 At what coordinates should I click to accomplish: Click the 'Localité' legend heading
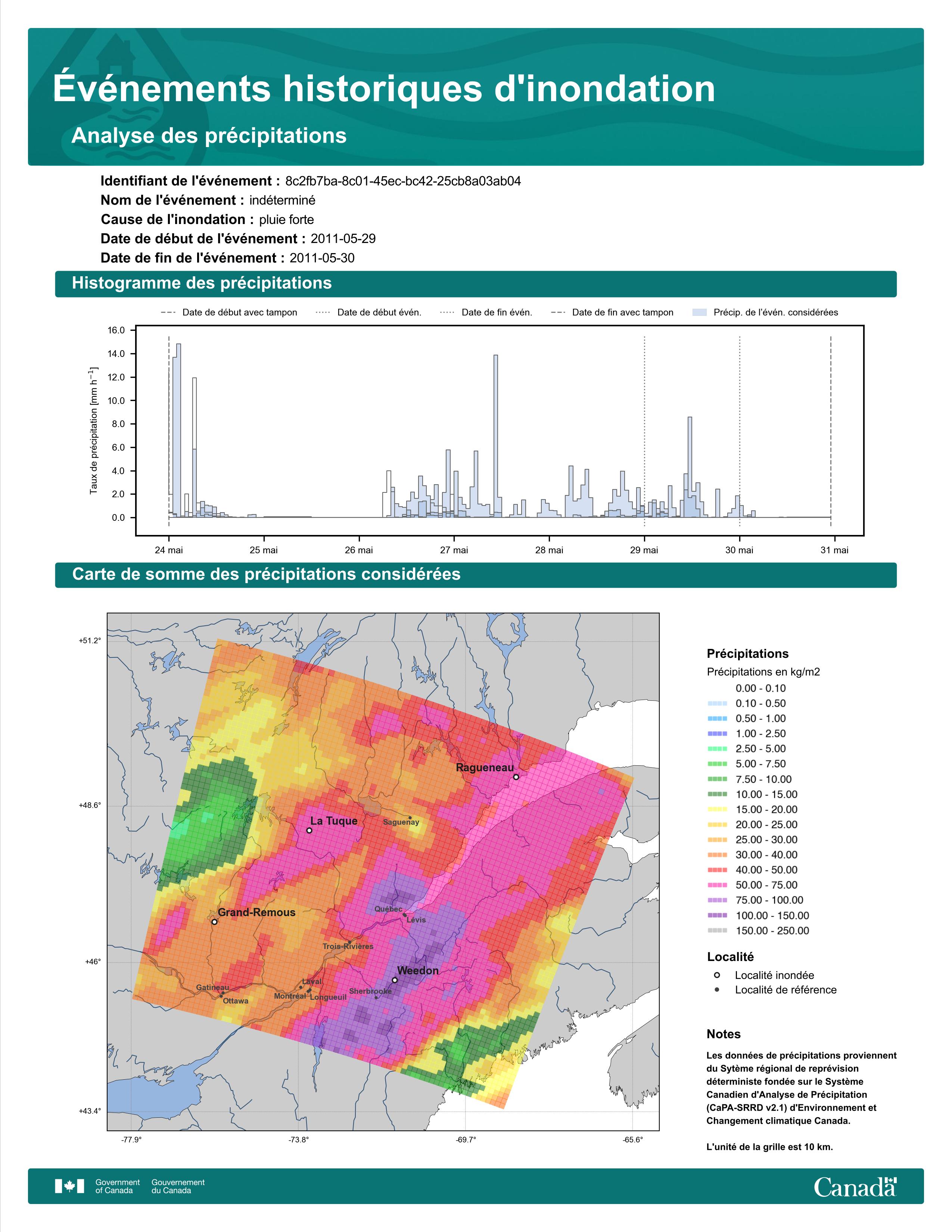coord(730,957)
